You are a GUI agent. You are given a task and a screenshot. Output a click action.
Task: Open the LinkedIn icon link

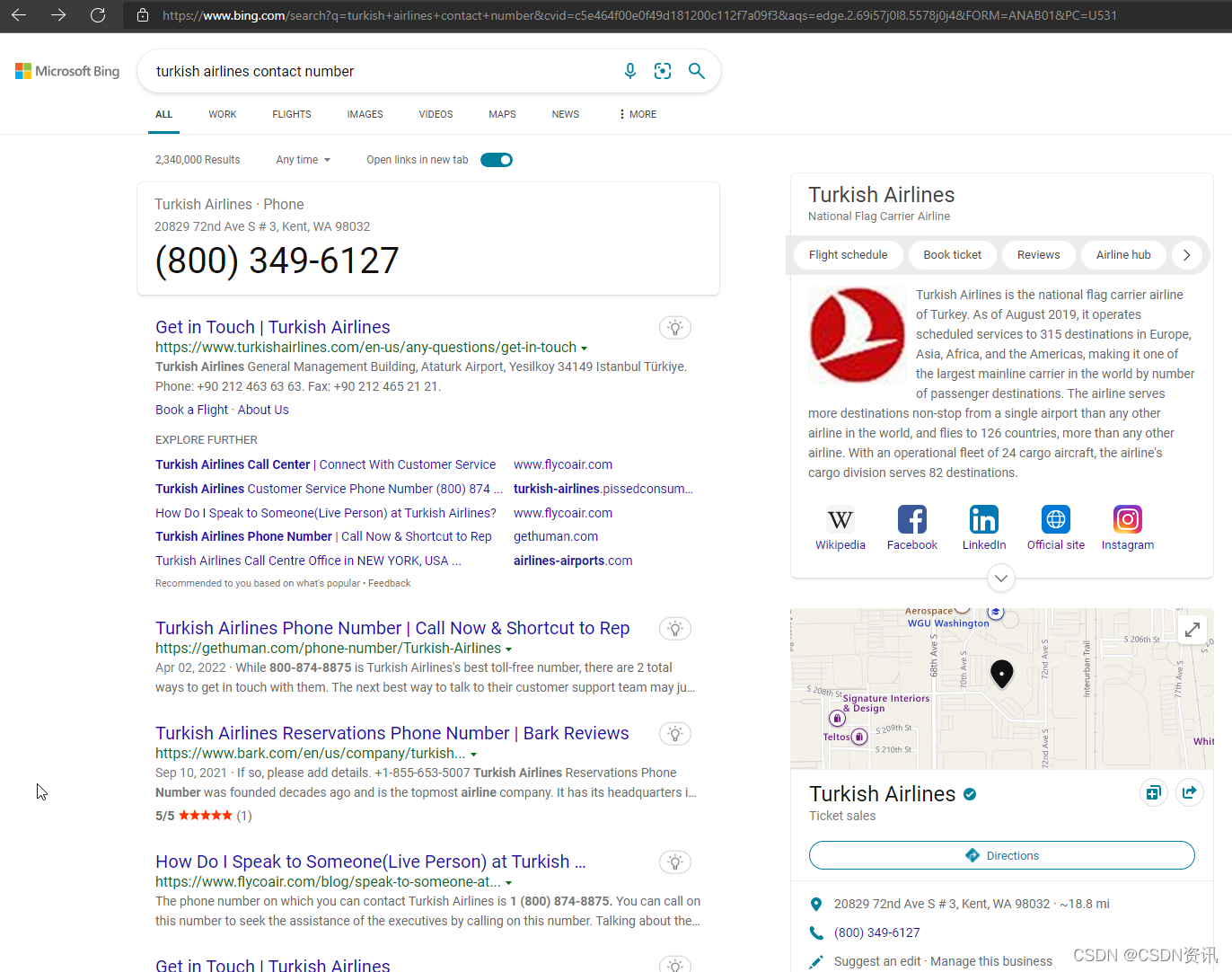(984, 519)
